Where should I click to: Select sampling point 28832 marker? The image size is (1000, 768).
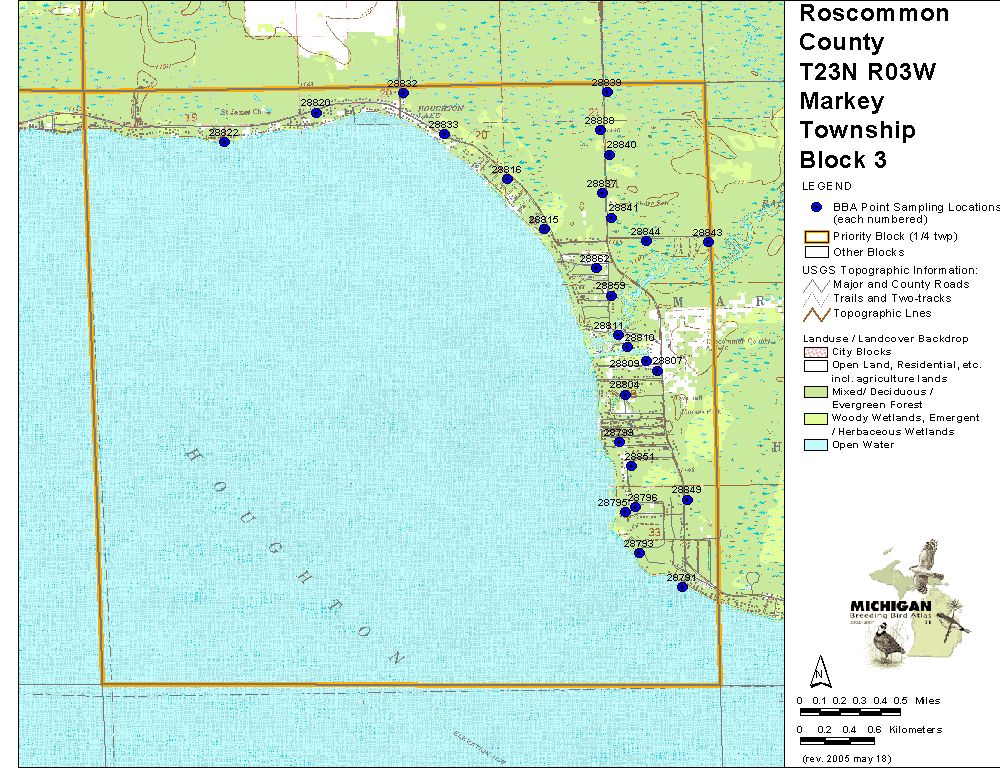click(403, 93)
